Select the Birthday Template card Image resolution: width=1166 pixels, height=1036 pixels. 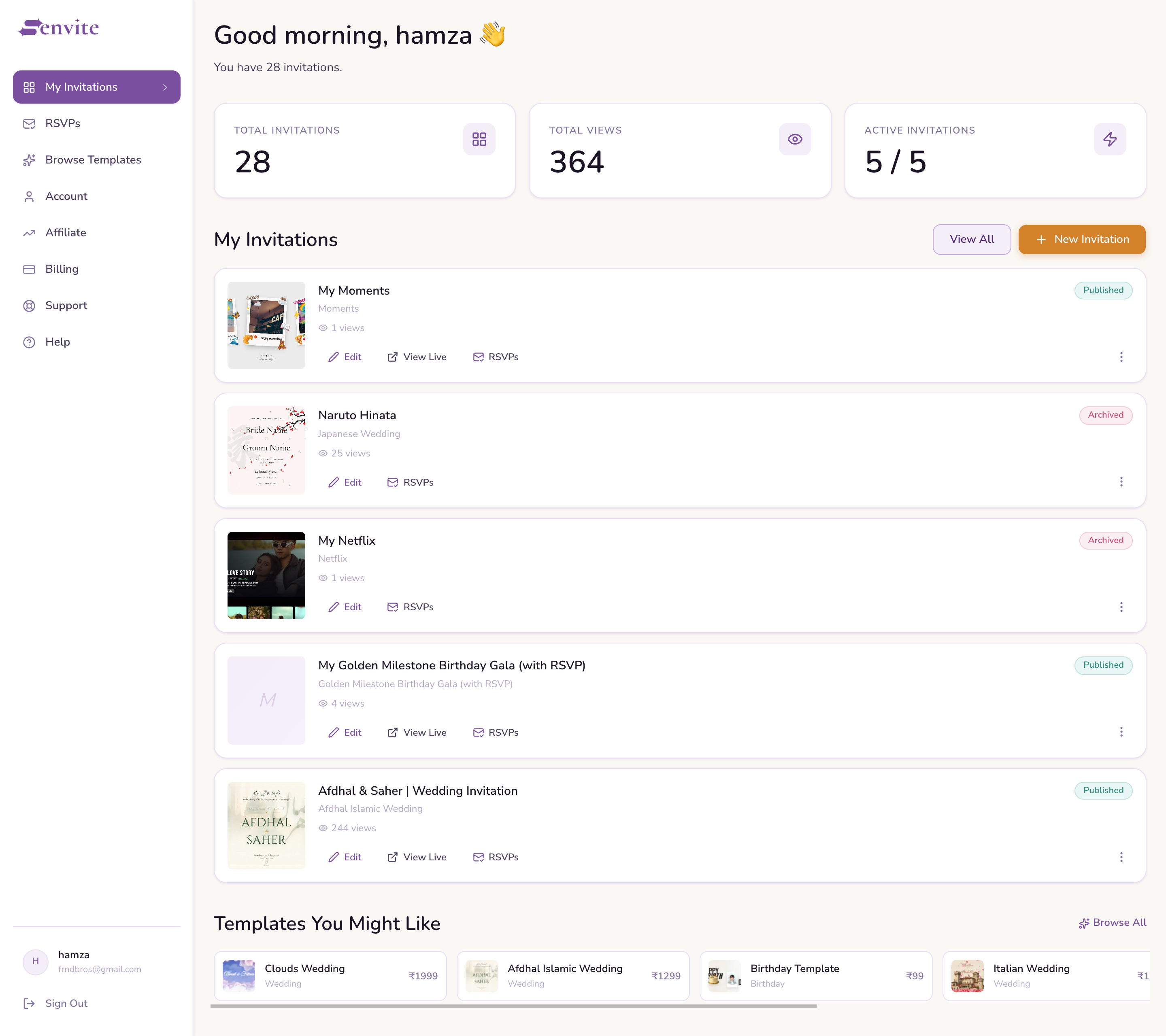pyautogui.click(x=816, y=976)
